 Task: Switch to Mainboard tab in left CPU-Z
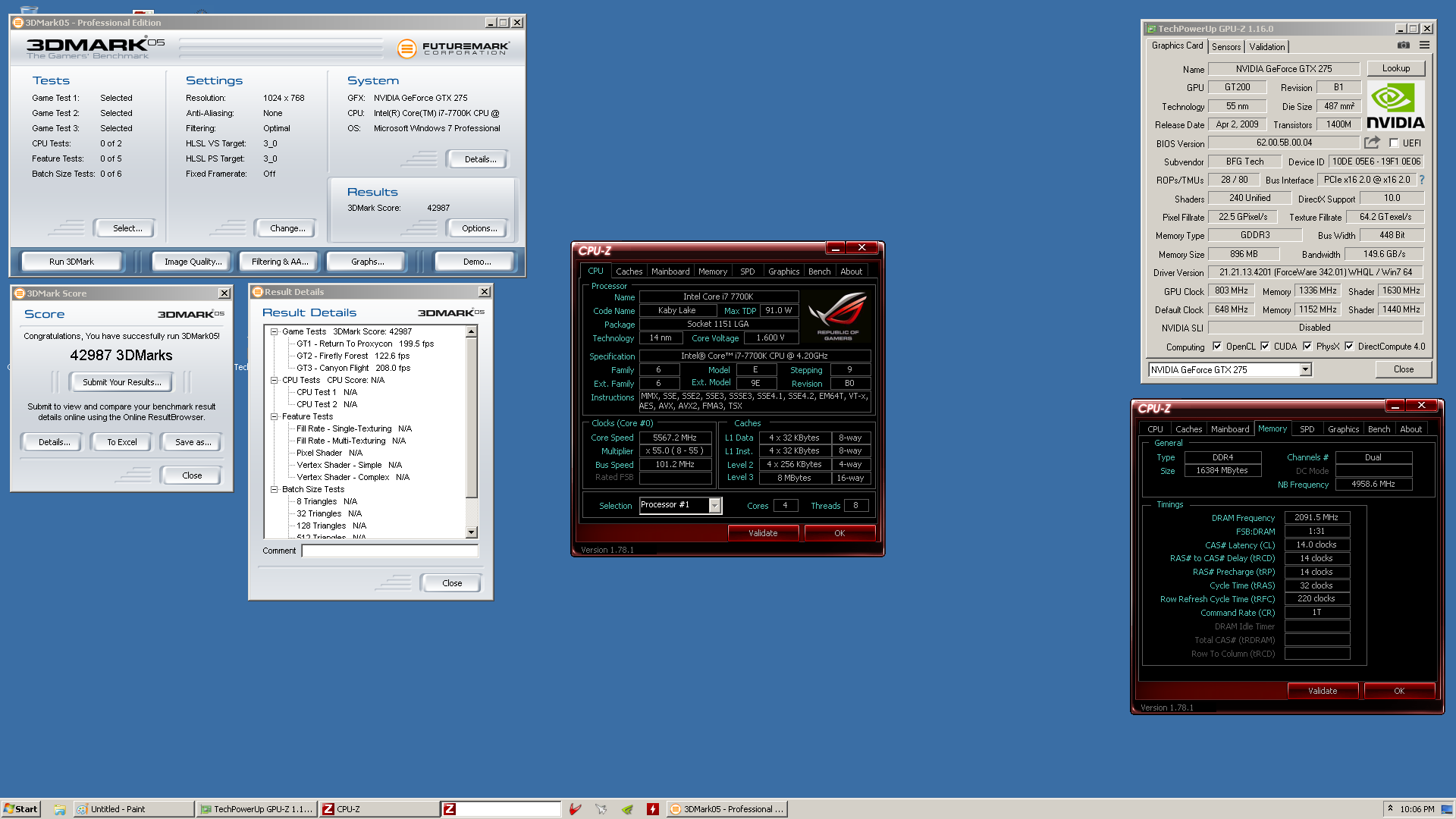tap(670, 271)
